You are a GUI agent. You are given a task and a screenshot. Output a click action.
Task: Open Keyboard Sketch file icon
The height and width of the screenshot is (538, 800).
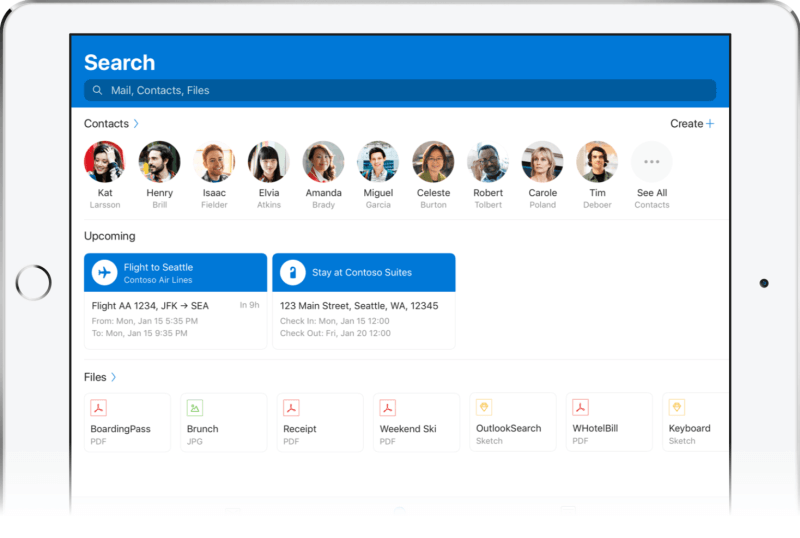click(x=677, y=407)
